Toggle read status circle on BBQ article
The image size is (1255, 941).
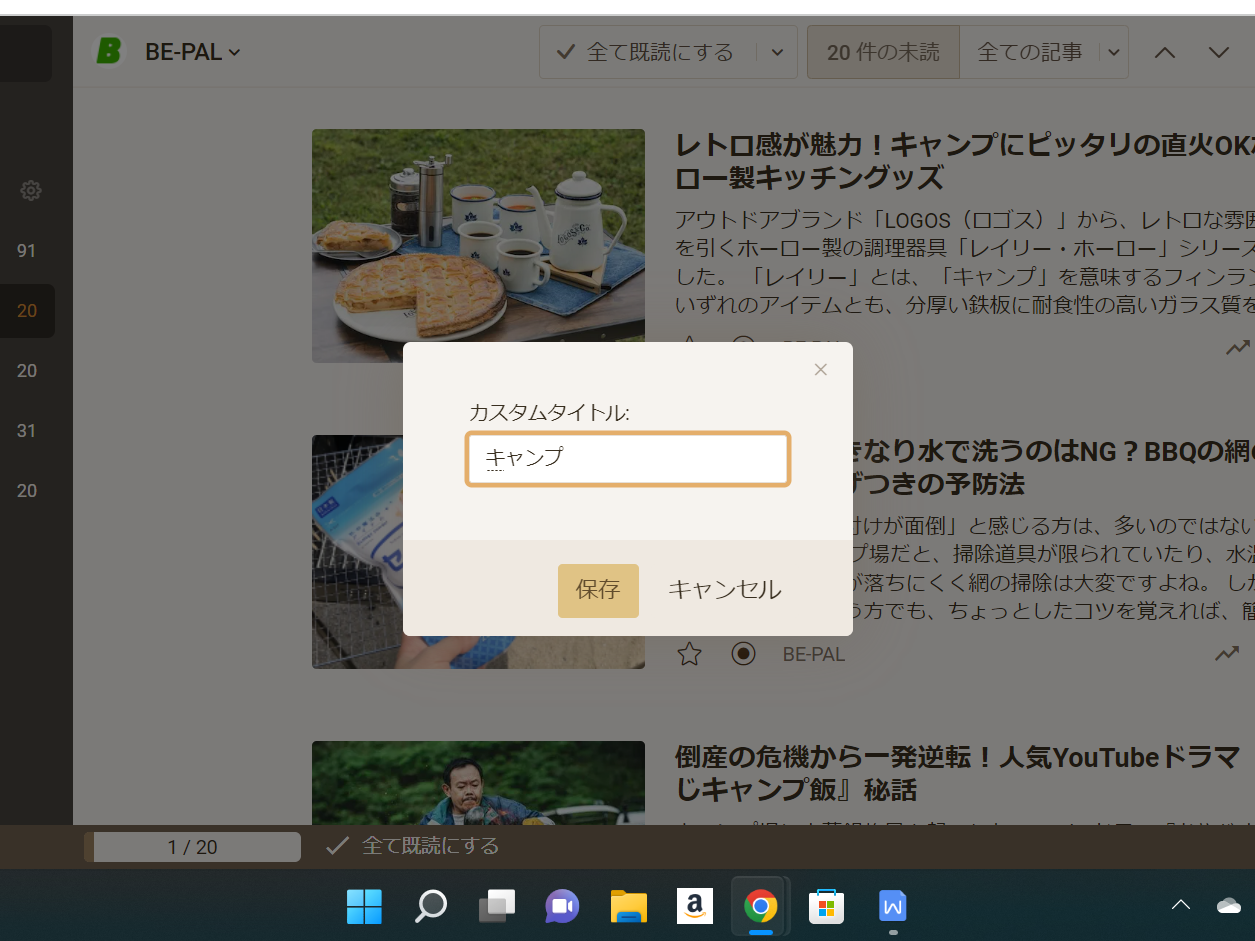(x=743, y=654)
